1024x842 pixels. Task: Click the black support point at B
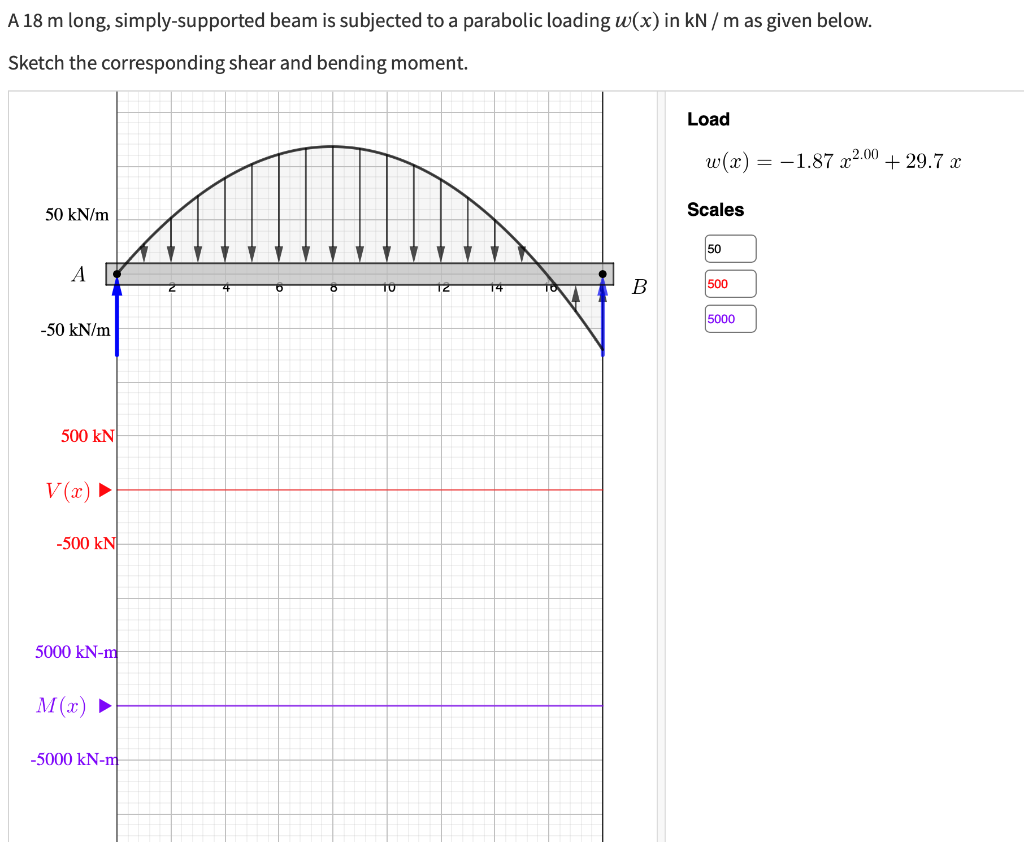[603, 274]
